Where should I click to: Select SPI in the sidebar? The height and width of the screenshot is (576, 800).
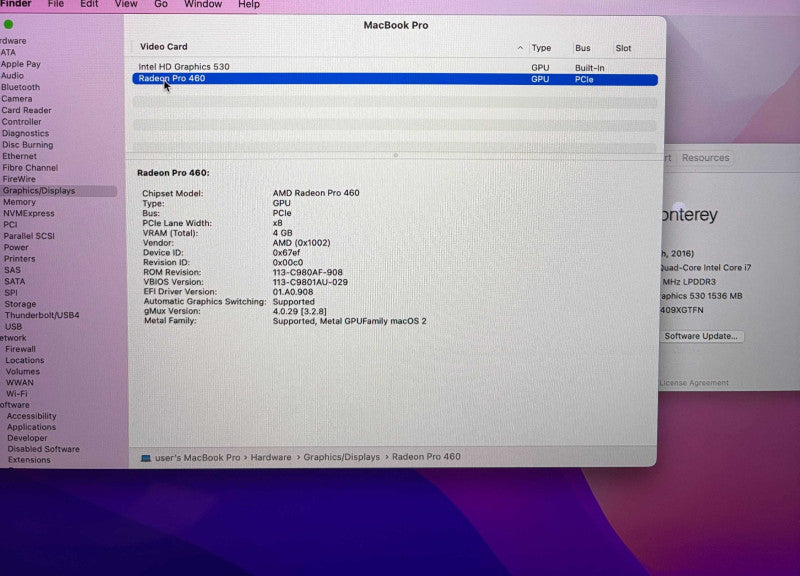[x=11, y=293]
